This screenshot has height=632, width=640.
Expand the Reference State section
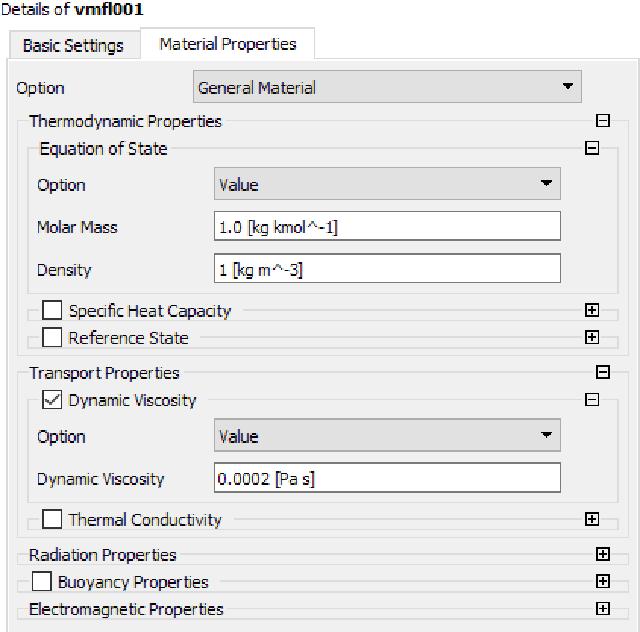point(592,337)
